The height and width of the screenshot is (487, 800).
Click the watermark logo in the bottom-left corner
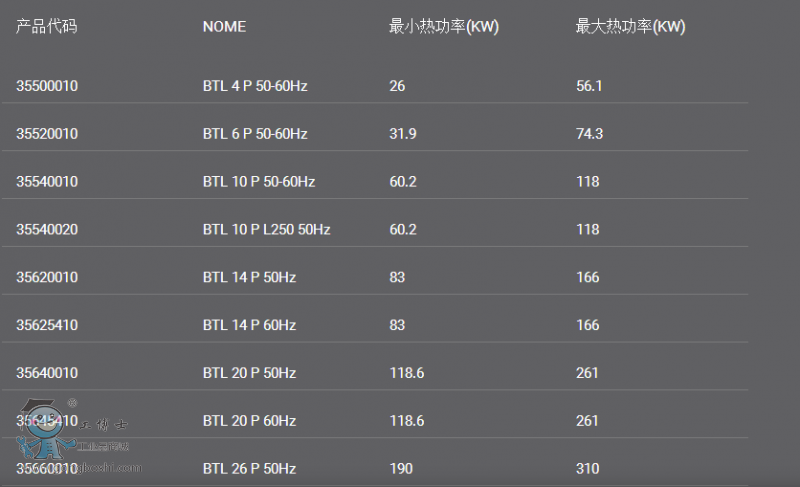click(x=75, y=435)
